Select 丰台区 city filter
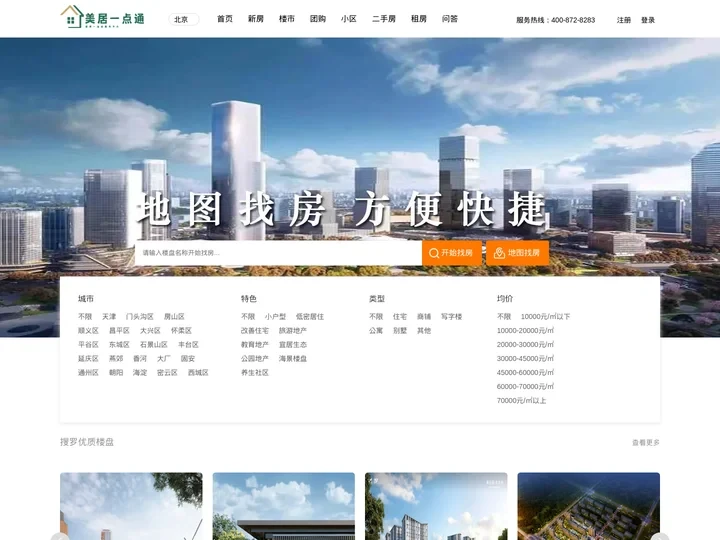This screenshot has height=540, width=720. coord(188,344)
